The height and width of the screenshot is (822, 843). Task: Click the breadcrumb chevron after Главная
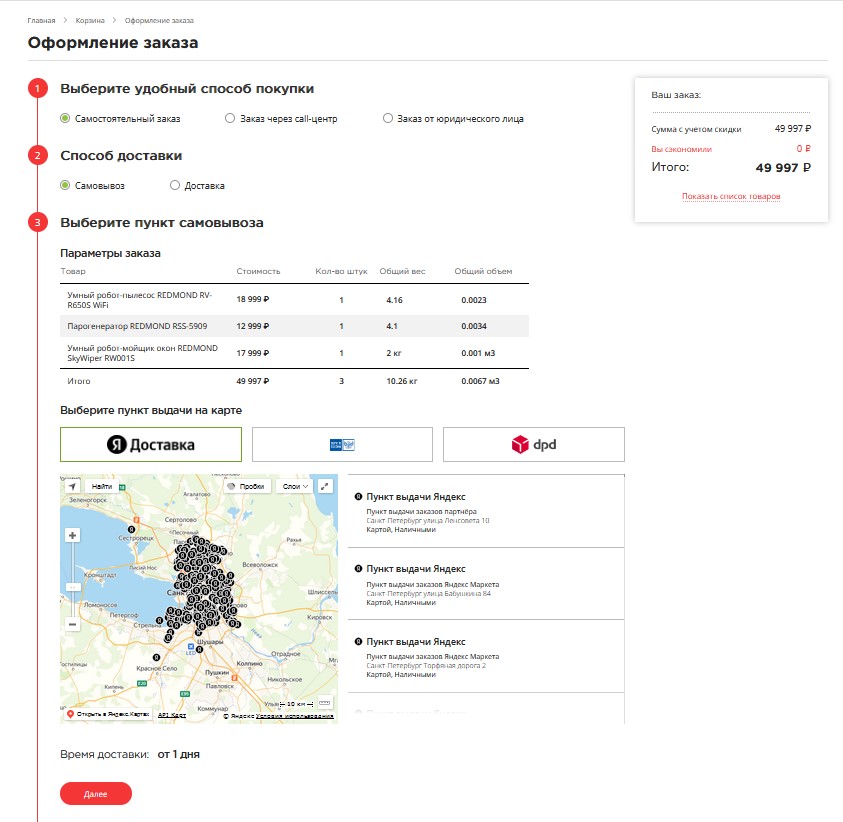pos(65,20)
